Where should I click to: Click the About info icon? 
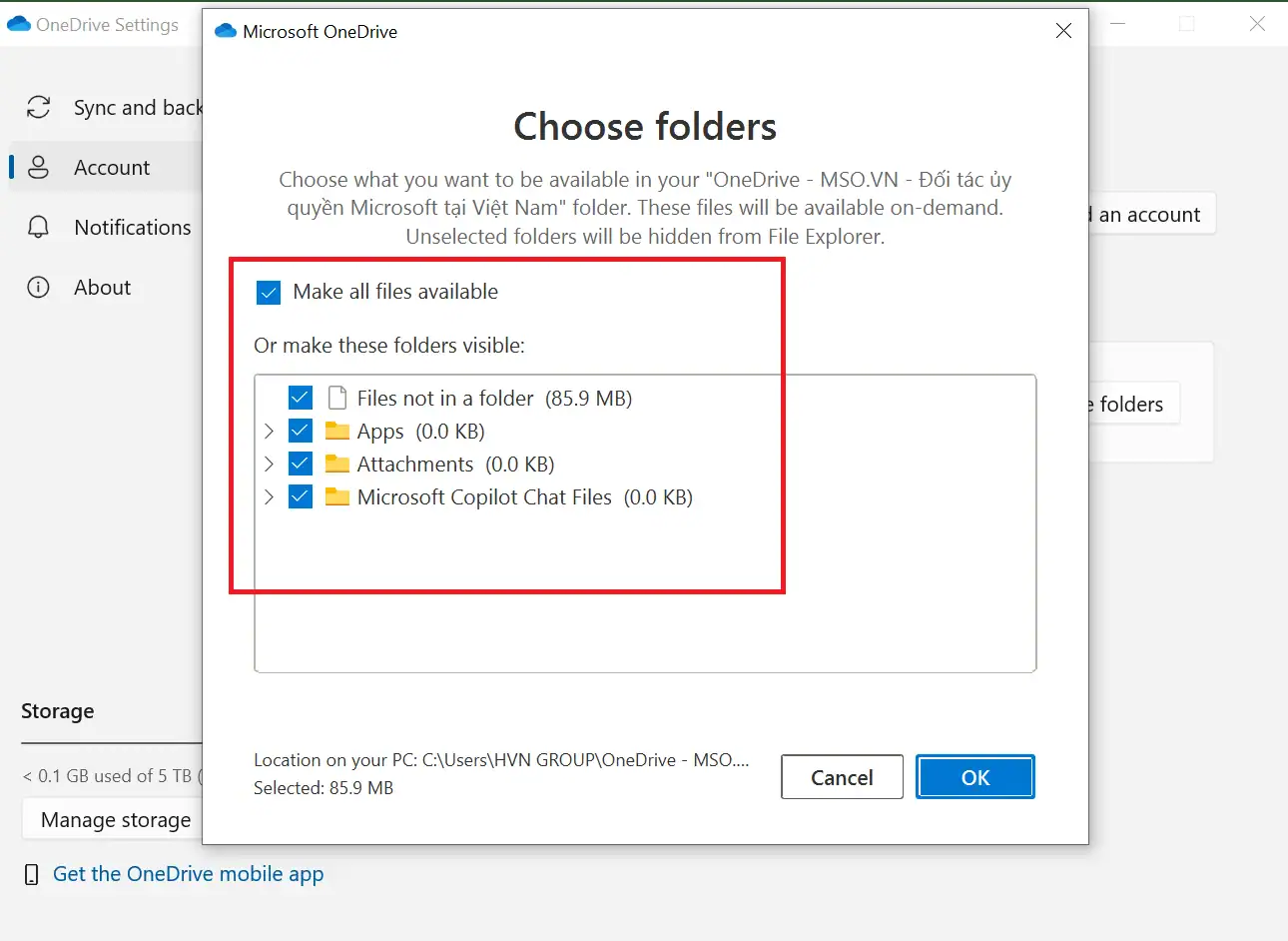click(x=38, y=287)
